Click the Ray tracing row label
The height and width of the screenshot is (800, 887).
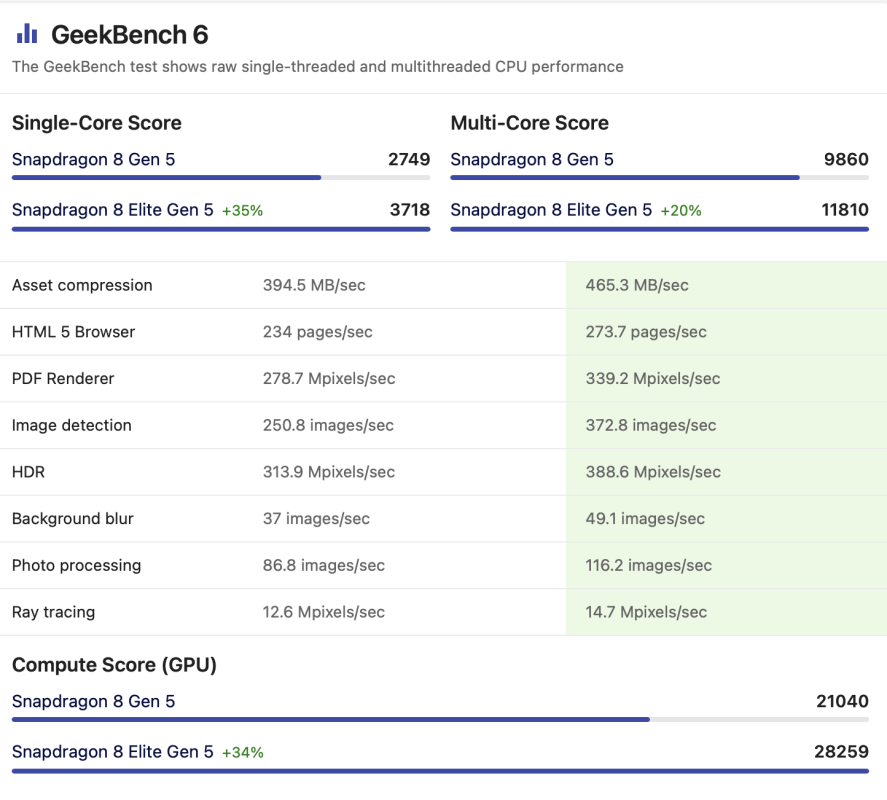pyautogui.click(x=53, y=612)
